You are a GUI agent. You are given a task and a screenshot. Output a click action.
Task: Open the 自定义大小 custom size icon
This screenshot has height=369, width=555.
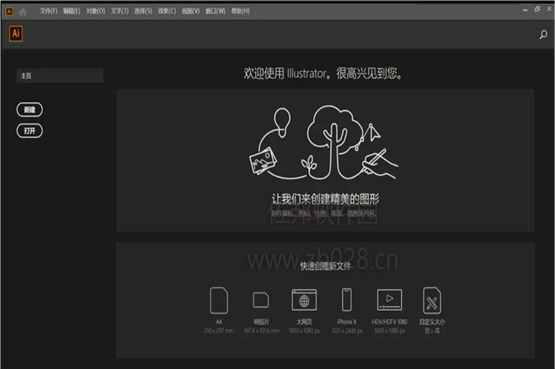pyautogui.click(x=432, y=300)
